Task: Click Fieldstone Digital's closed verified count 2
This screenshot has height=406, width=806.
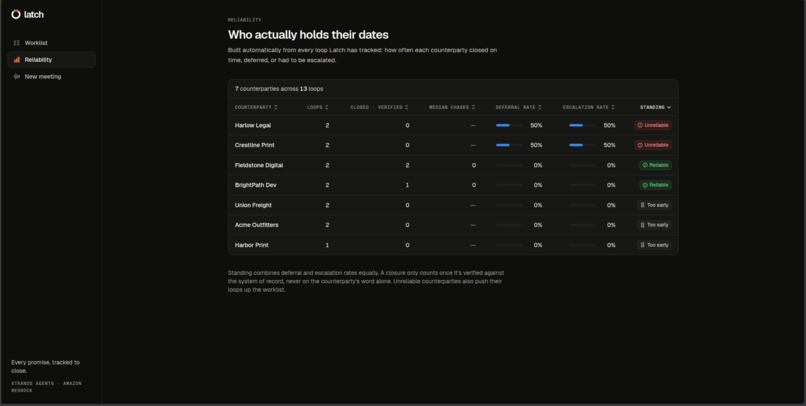Action: [407, 165]
